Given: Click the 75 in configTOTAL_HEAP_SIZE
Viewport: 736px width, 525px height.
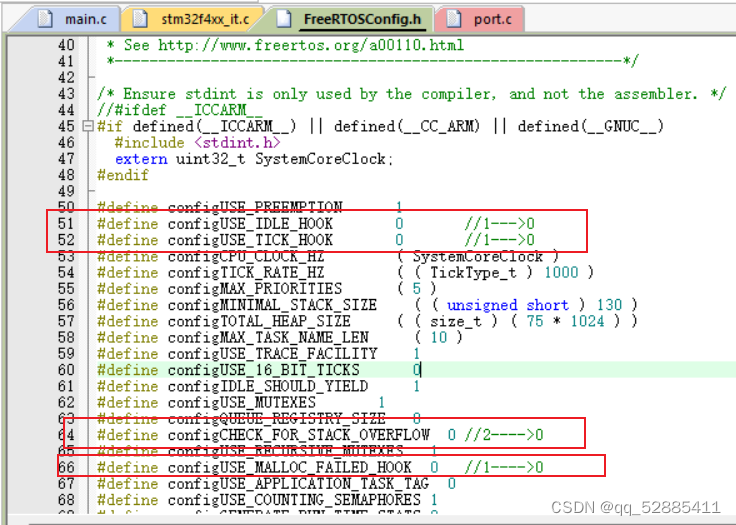Looking at the screenshot, I should (x=535, y=321).
